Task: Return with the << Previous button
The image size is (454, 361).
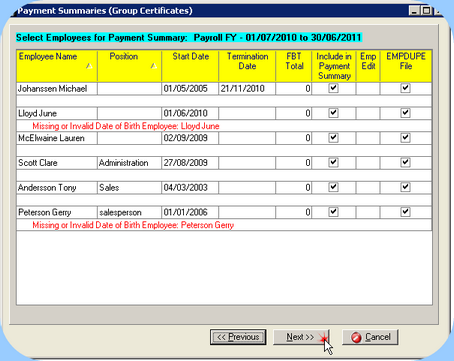Action: tap(238, 337)
